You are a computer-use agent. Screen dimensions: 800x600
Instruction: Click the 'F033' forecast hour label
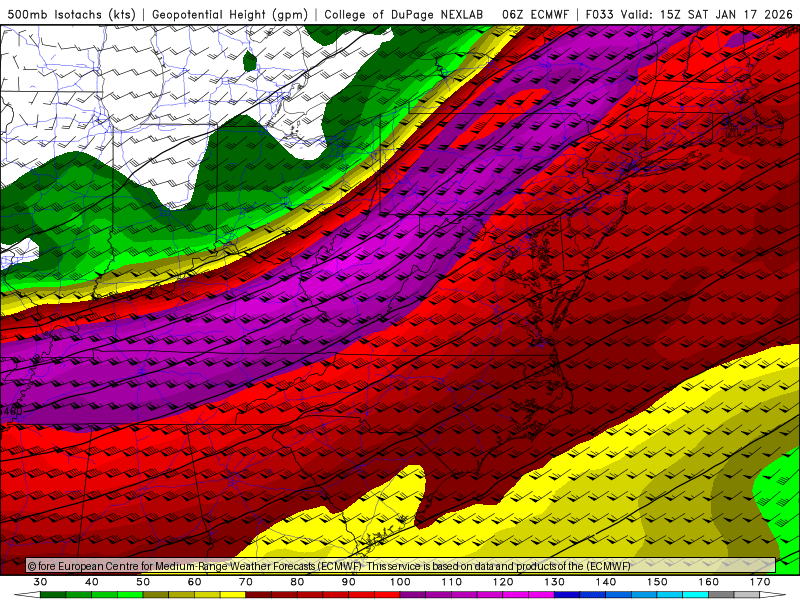[x=599, y=14]
